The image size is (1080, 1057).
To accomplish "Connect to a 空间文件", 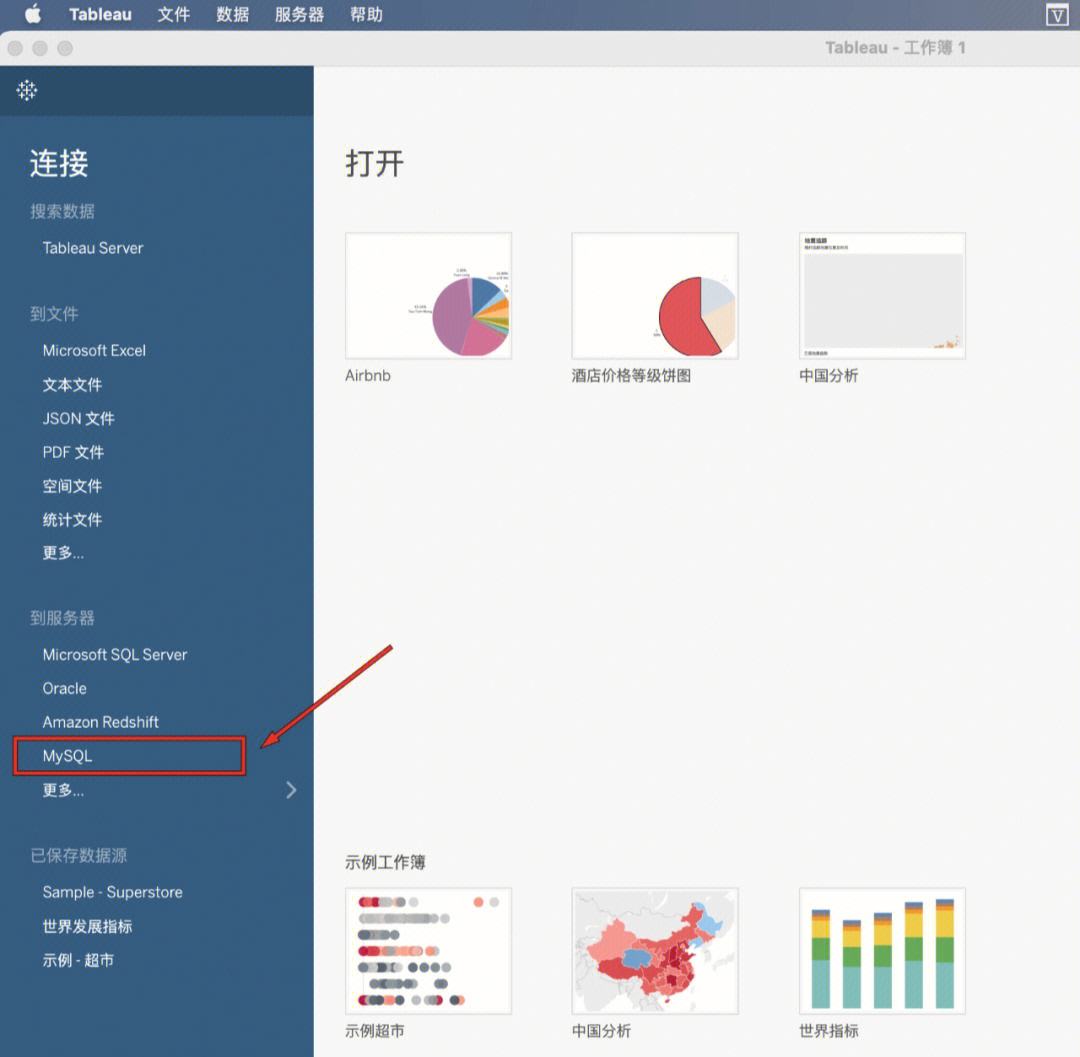I will tap(72, 485).
